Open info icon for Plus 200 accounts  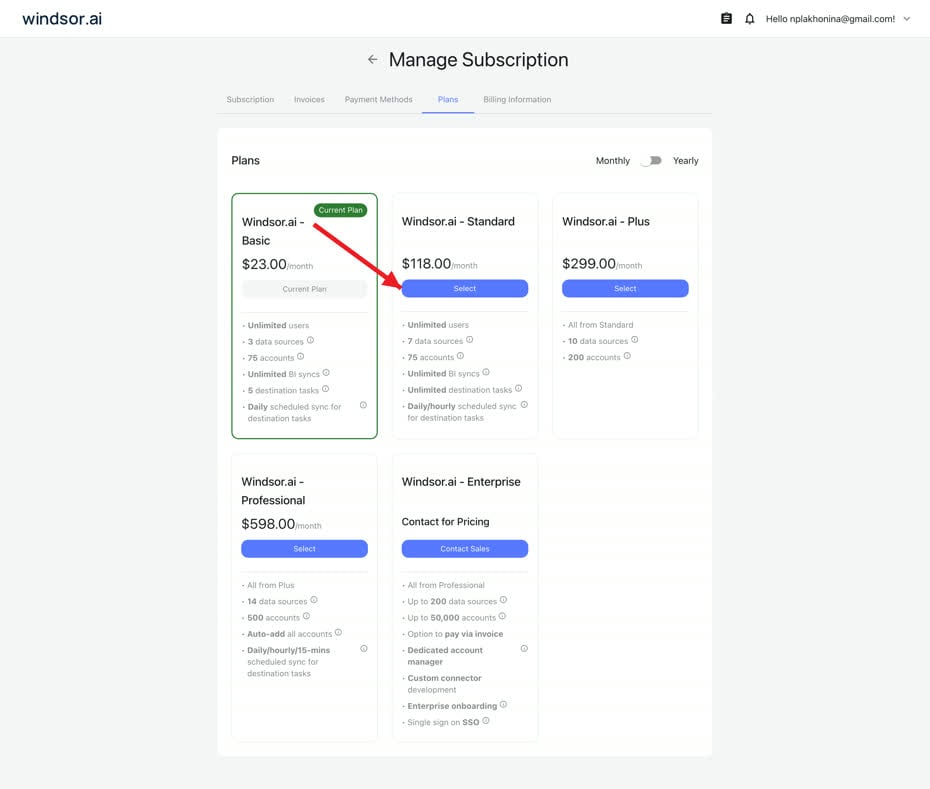628,356
